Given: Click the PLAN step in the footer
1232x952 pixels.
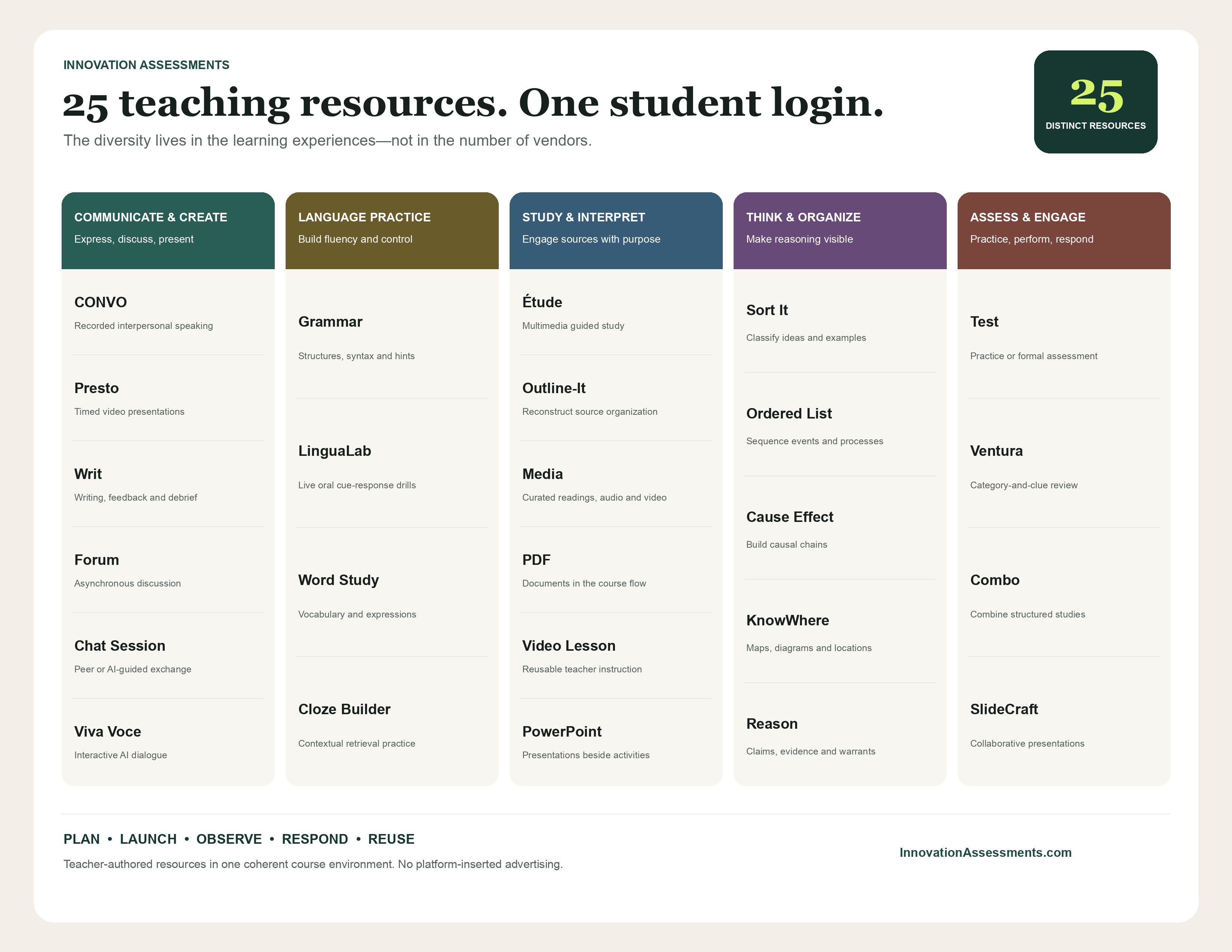Looking at the screenshot, I should point(81,839).
